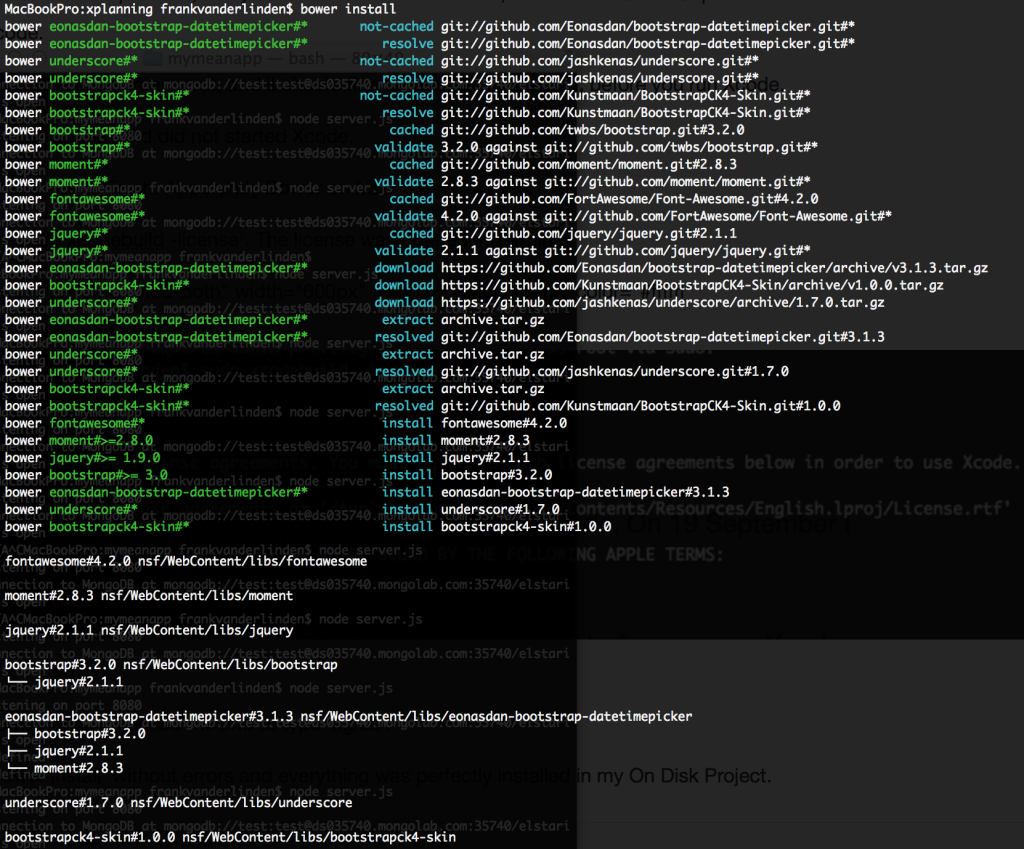Screen dimensions: 1024x849
Task: Click the green "jquery#>= 1.9.0" text
Action: pyautogui.click(x=104, y=458)
